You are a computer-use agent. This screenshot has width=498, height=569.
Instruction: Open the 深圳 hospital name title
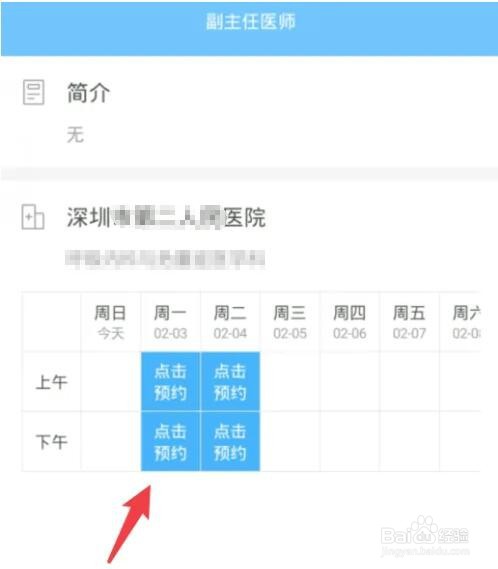pos(166,217)
